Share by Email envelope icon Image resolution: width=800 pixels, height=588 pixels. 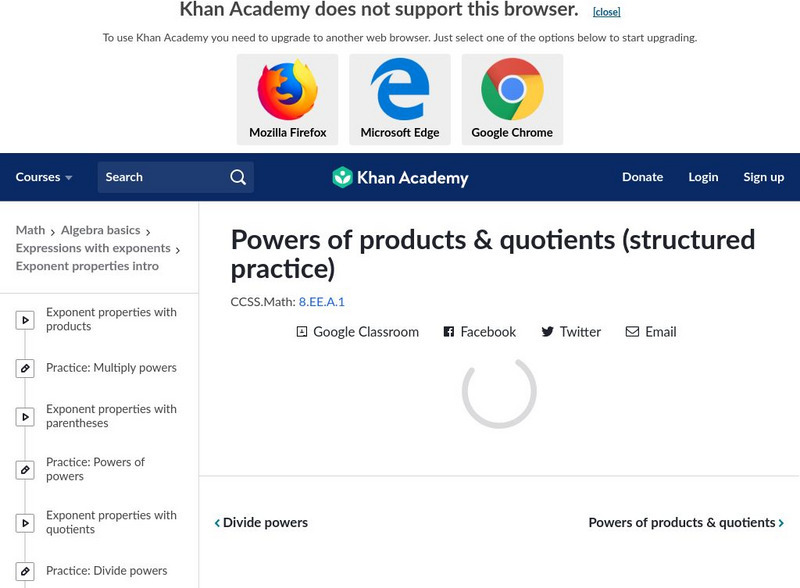632,332
